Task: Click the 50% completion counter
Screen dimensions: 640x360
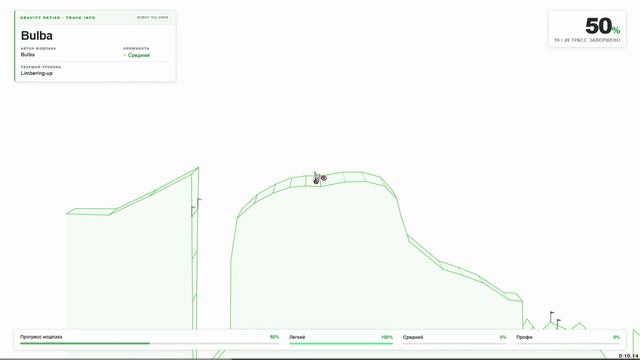Action: click(602, 26)
